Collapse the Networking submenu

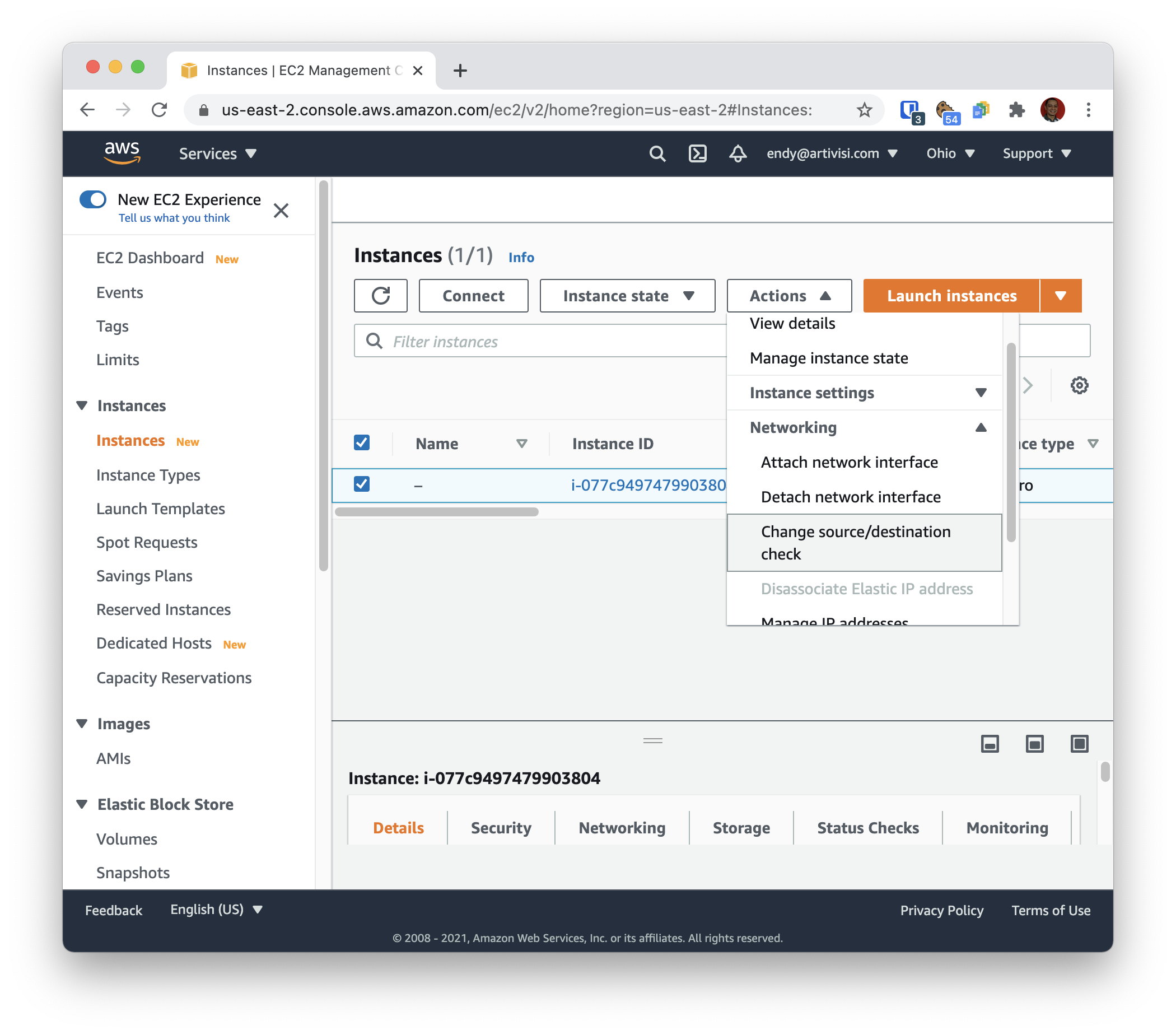864,427
